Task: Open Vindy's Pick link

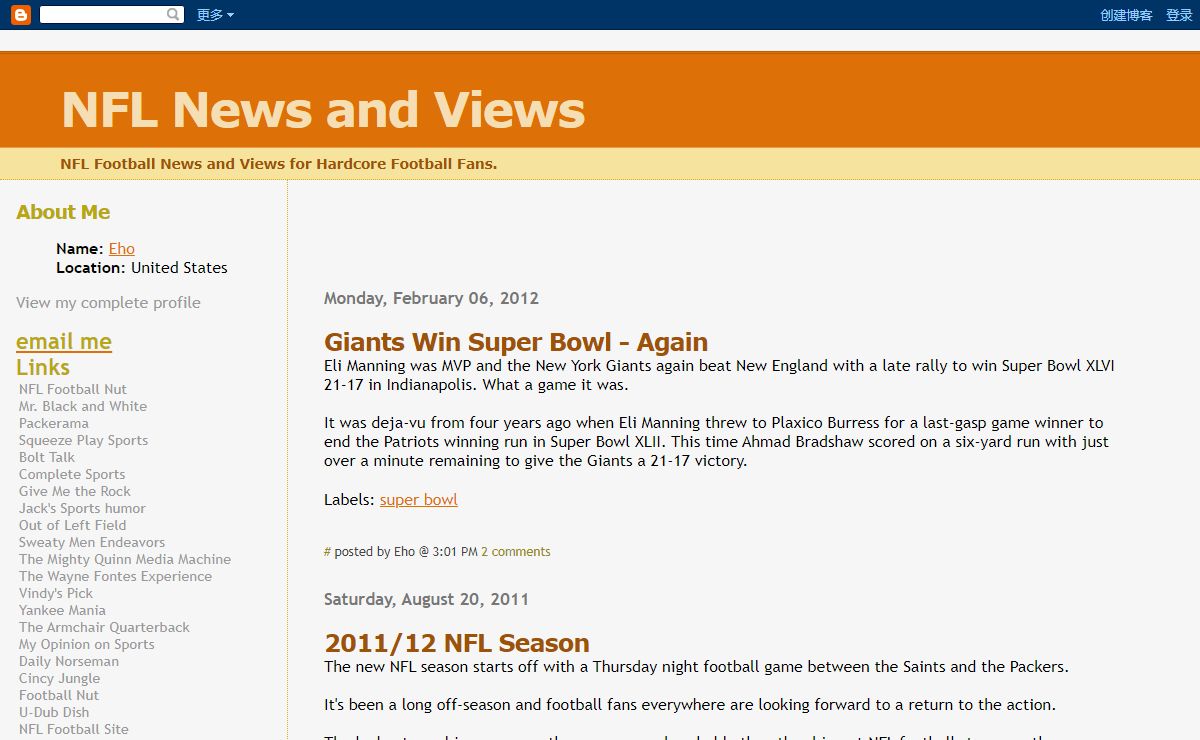Action: pos(56,593)
